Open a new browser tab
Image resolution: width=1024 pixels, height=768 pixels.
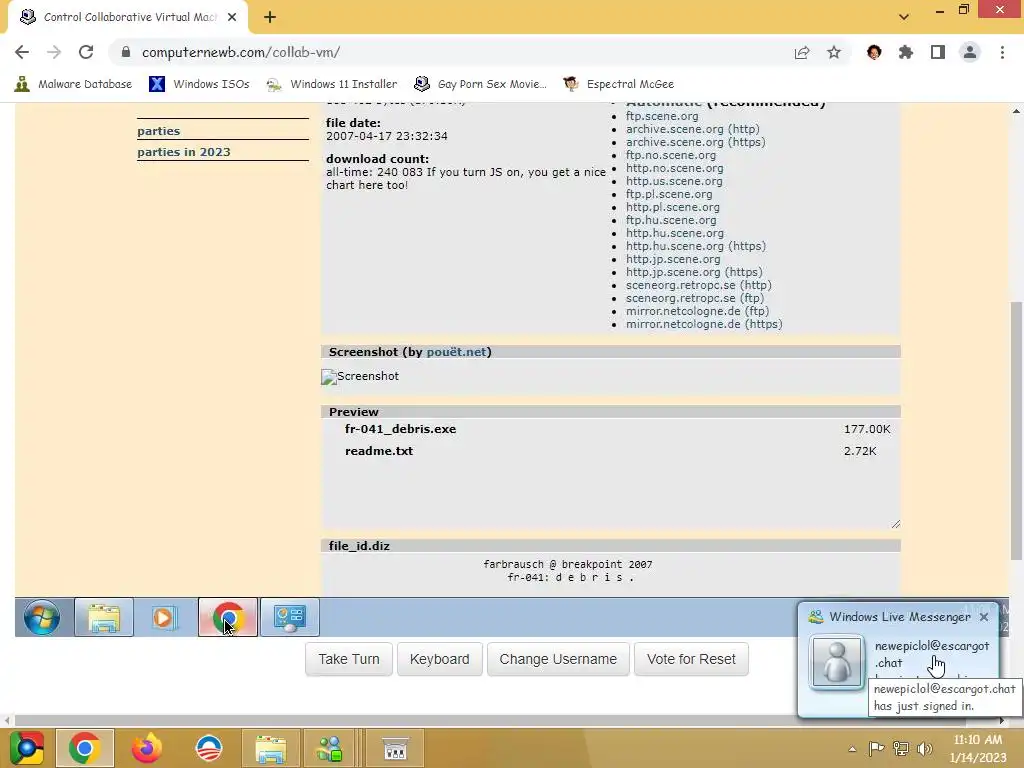(x=270, y=17)
